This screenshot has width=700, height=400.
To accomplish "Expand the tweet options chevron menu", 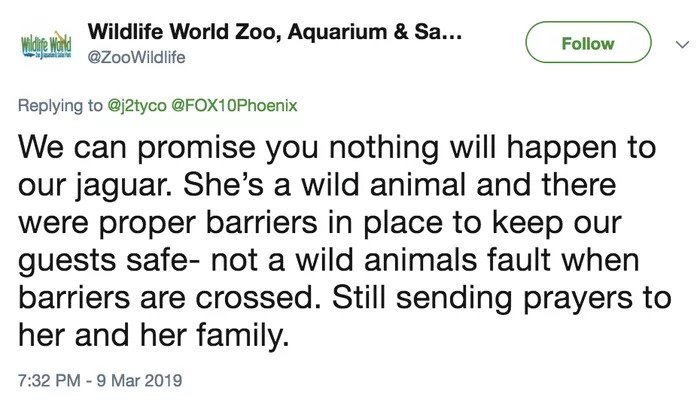I will [x=682, y=44].
